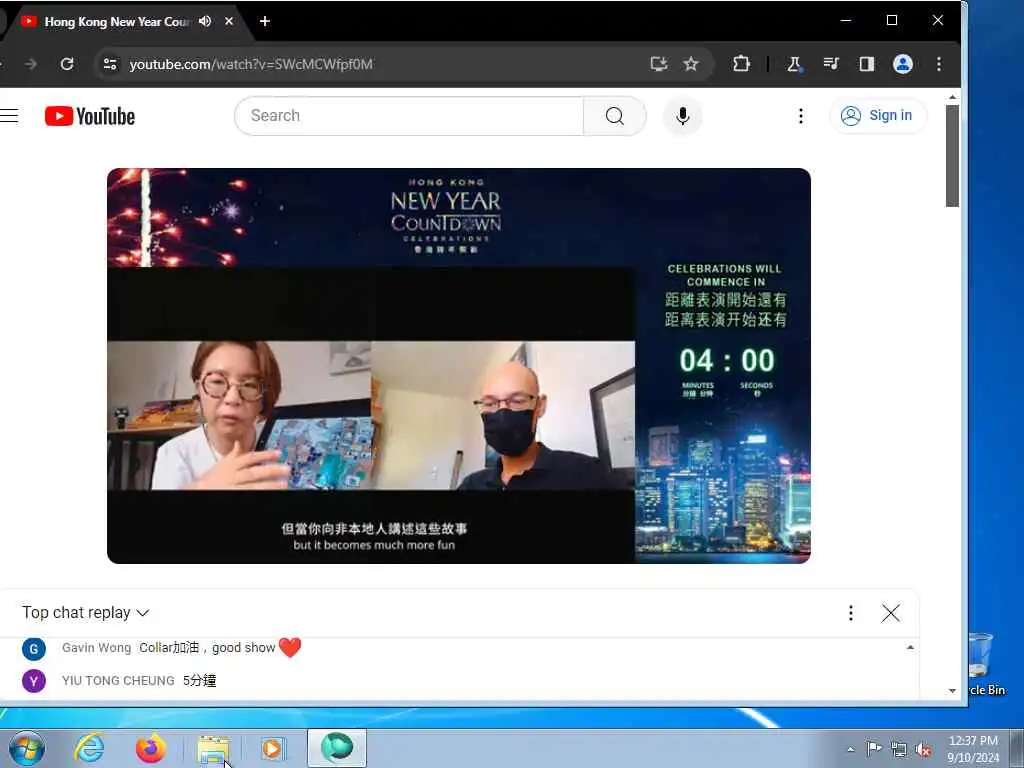Go to YouTube home via logo
This screenshot has height=768, width=1024.
(90, 116)
